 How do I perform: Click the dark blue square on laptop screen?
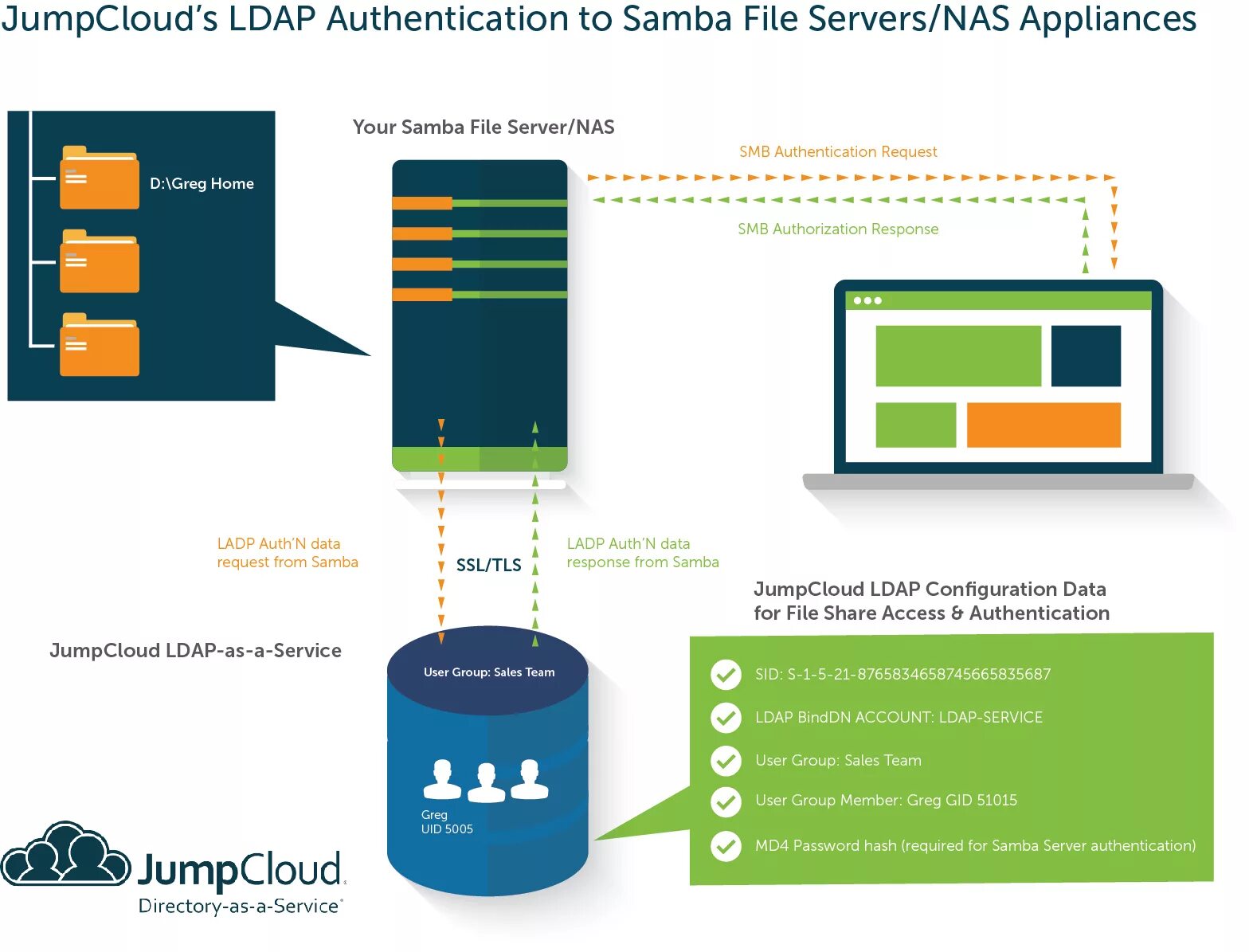pos(1086,355)
